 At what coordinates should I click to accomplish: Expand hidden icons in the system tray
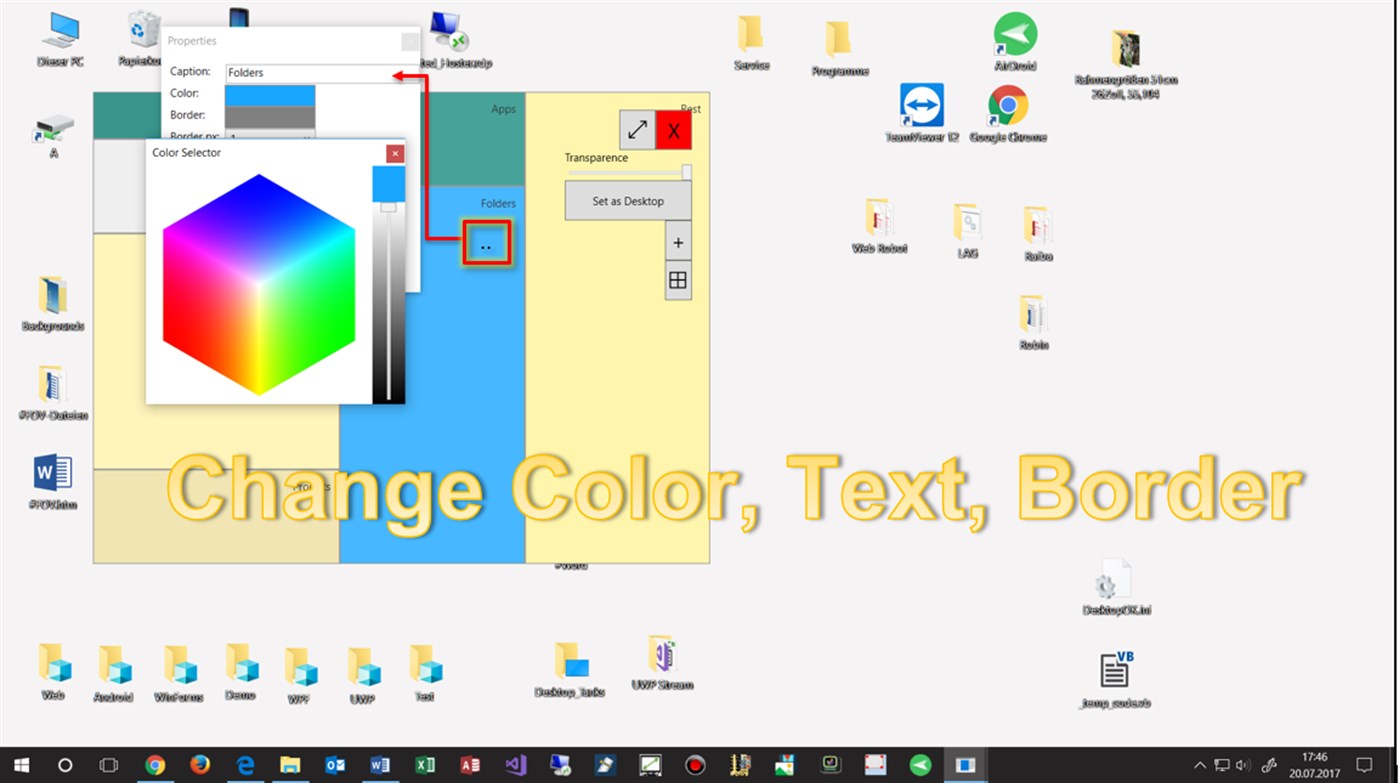[1199, 765]
